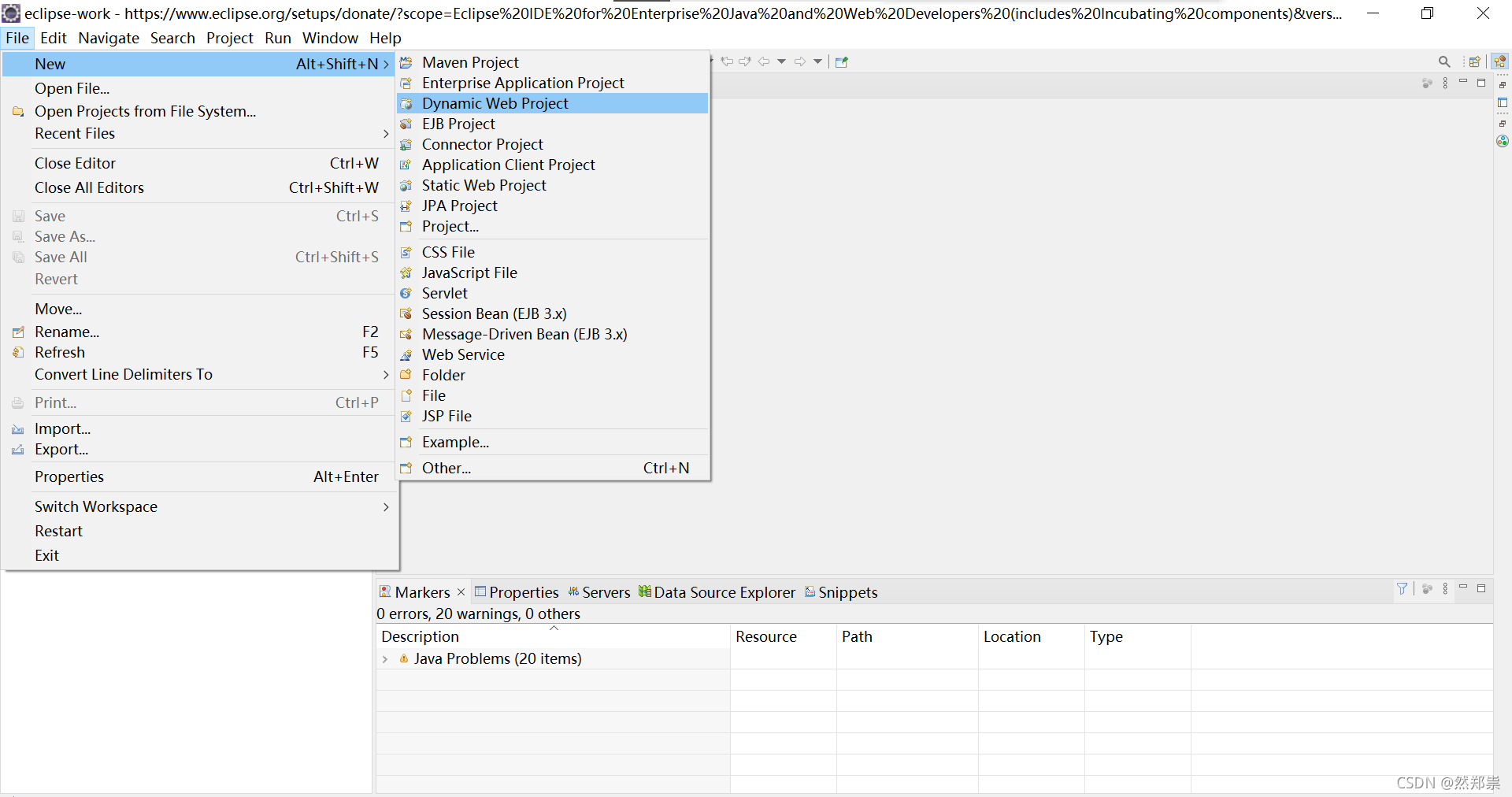Open the internal web browser toolbar icon
The height and width of the screenshot is (797, 1512).
(x=841, y=61)
